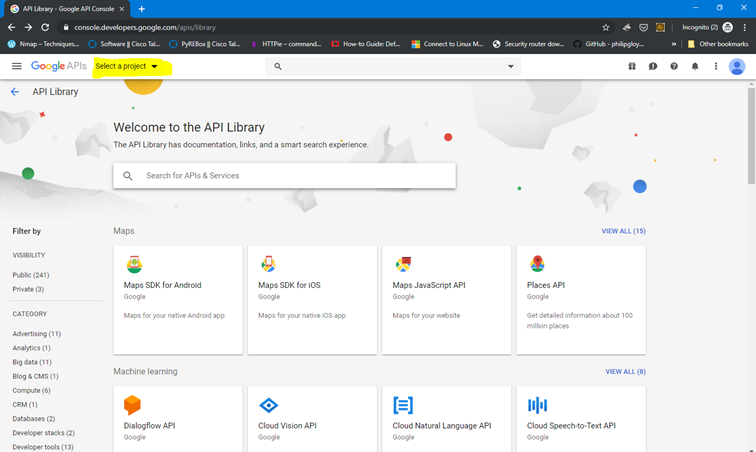Screen dimensions: 756x452
Task: Click the Maps SDK for iOS icon
Action: pos(269,264)
